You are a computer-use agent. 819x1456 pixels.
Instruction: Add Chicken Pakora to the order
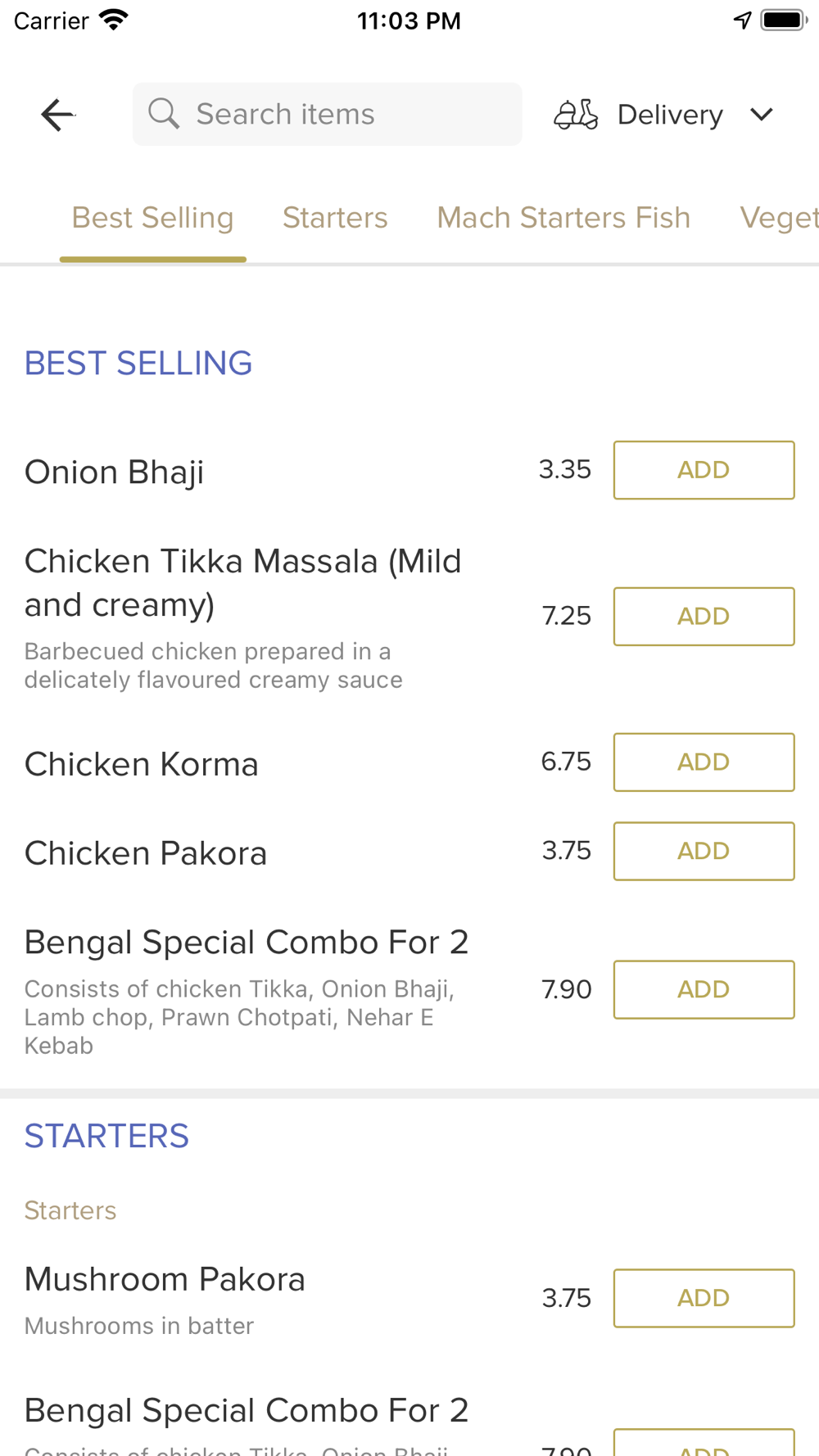point(704,852)
